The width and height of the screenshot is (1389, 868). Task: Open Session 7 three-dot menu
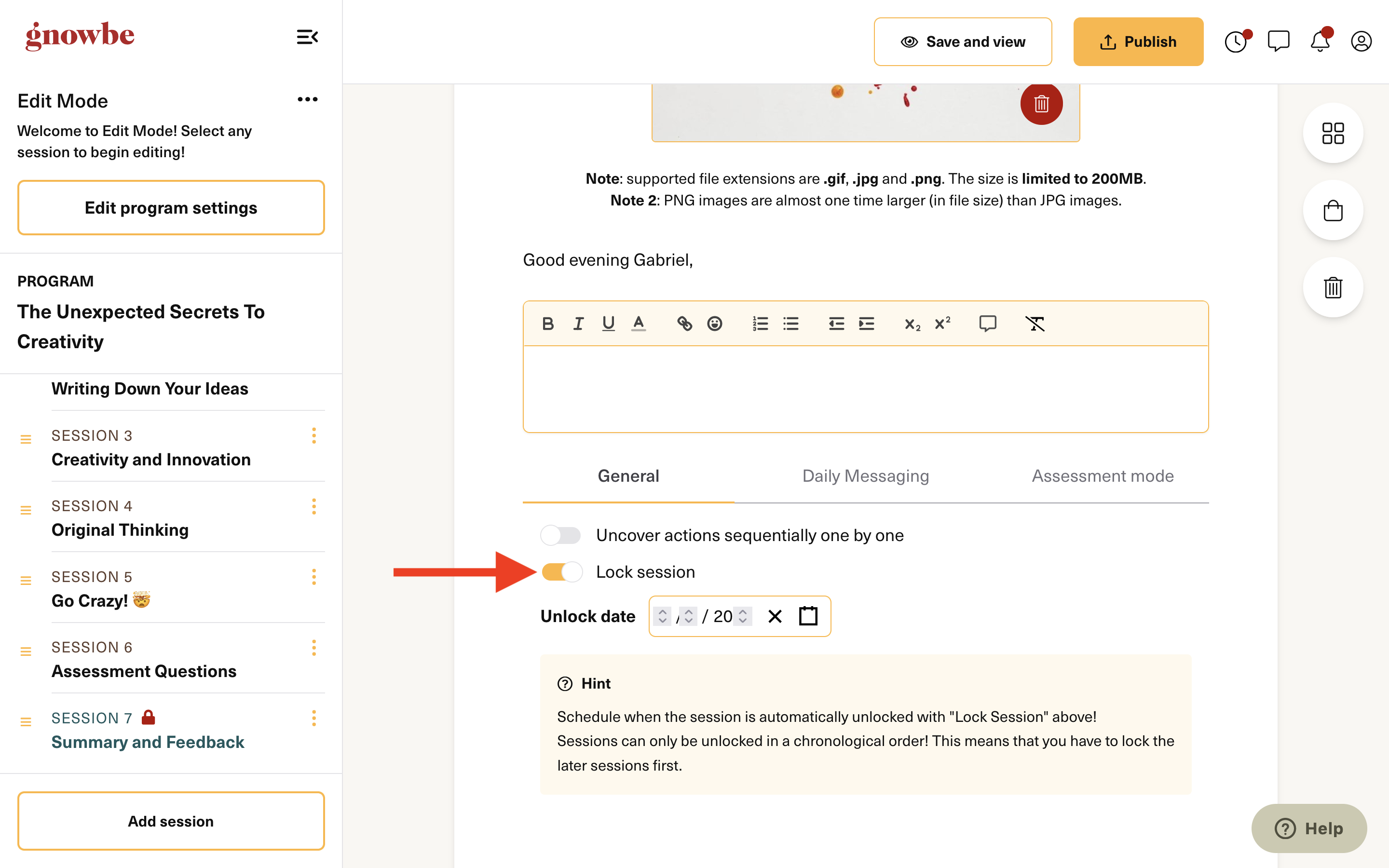(x=314, y=718)
